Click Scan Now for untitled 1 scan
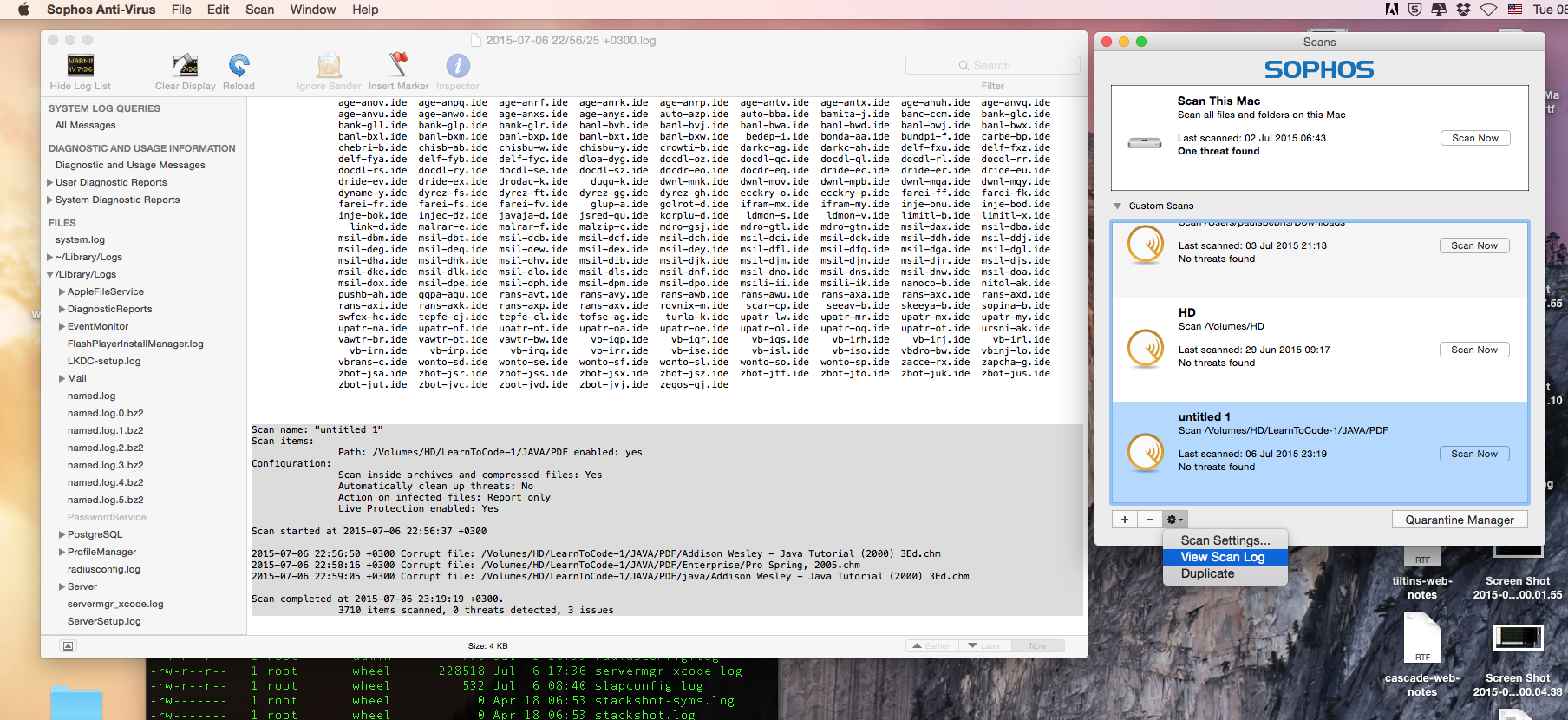 [x=1474, y=454]
